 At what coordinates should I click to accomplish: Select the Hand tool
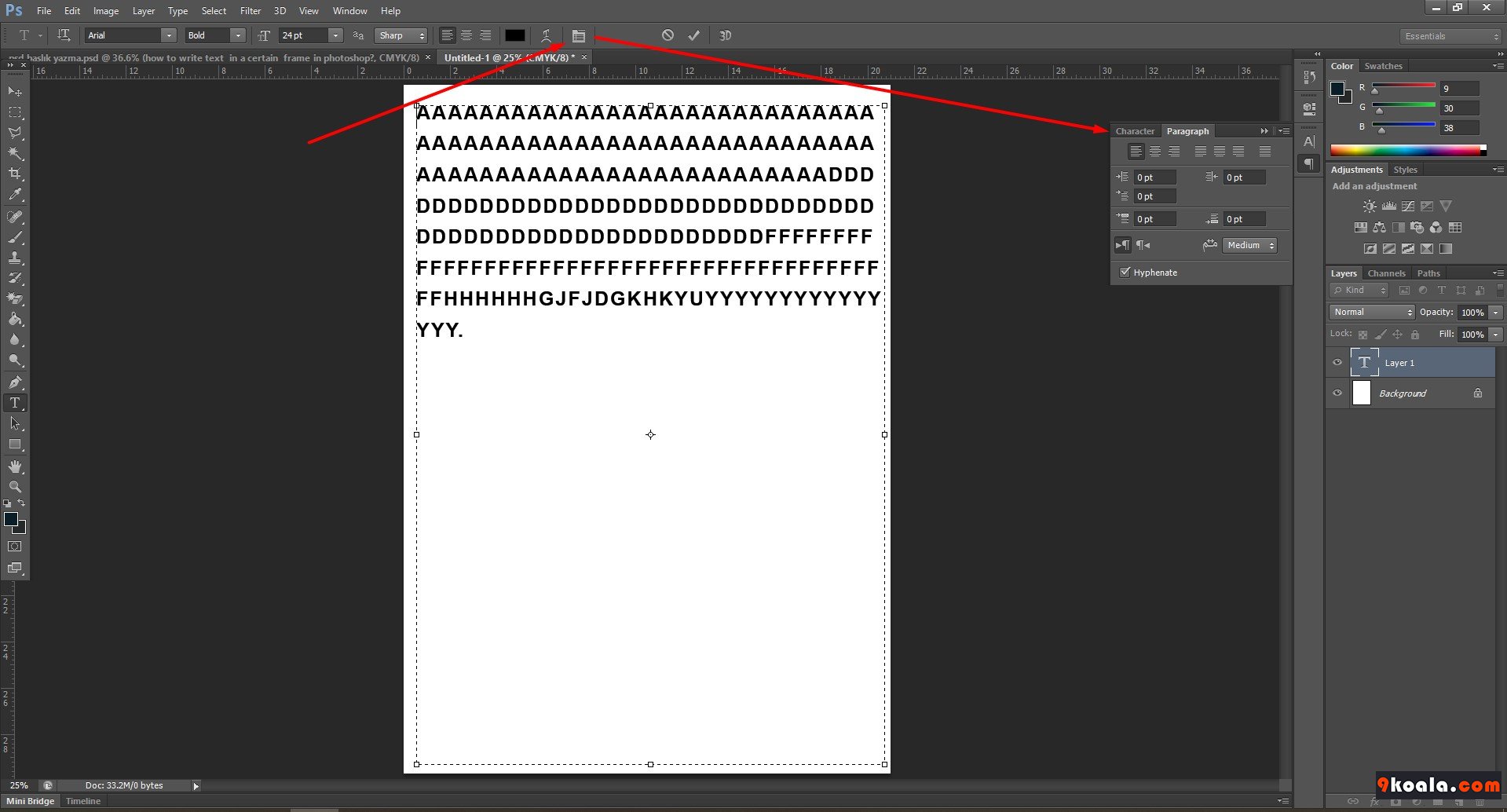[x=15, y=466]
